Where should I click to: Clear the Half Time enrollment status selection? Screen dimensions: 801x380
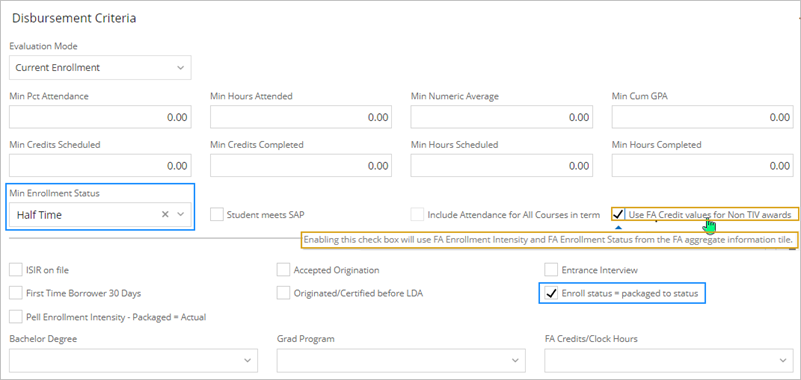[x=165, y=215]
